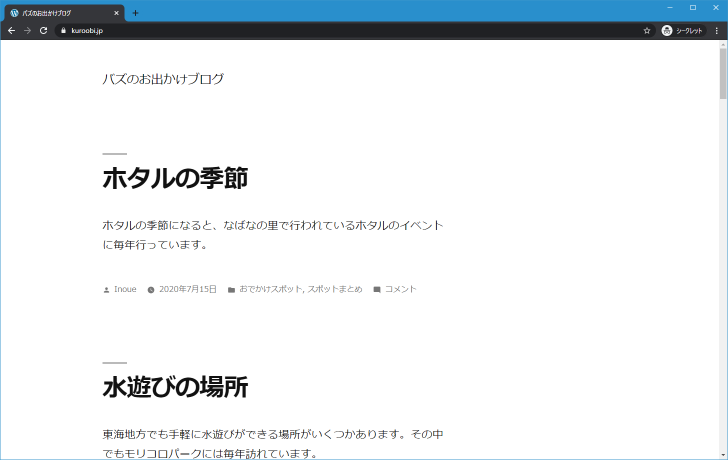This screenshot has height=460, width=728.
Task: Click the comment bubble icon
Action: 377,290
